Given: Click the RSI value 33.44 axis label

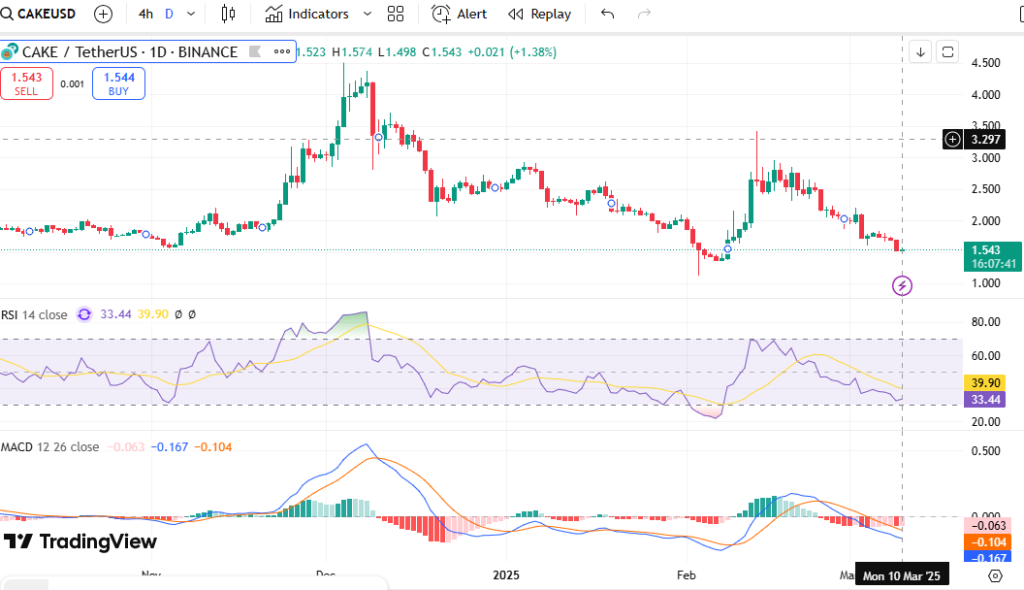Looking at the screenshot, I should (x=985, y=399).
